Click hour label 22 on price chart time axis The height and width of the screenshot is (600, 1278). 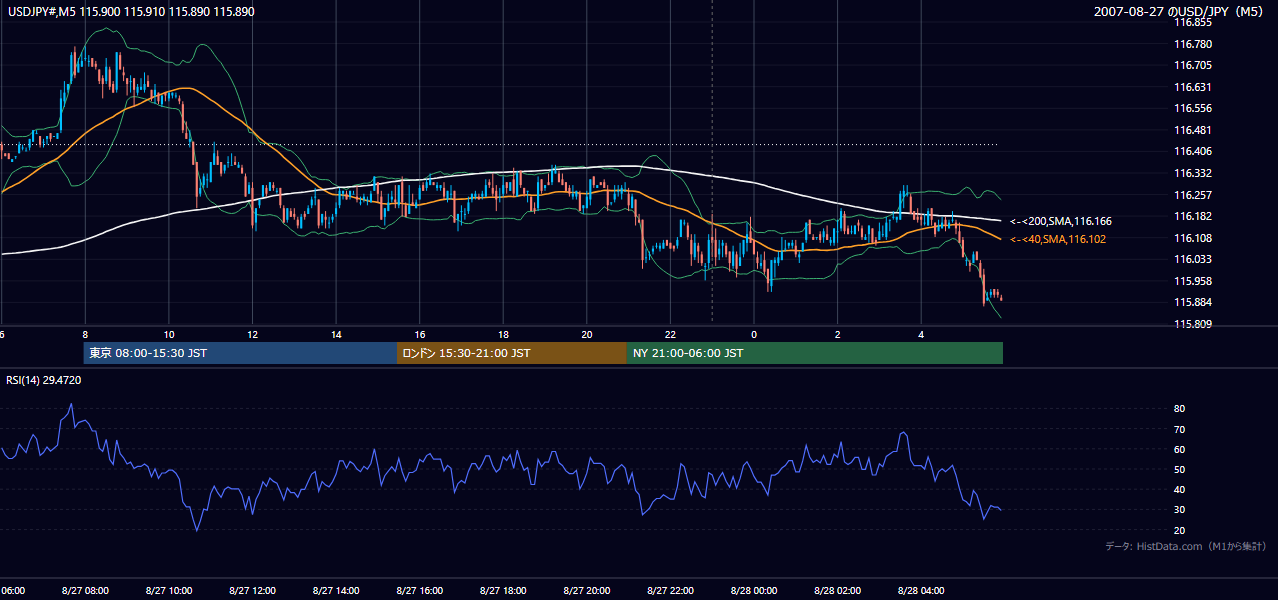pos(670,334)
